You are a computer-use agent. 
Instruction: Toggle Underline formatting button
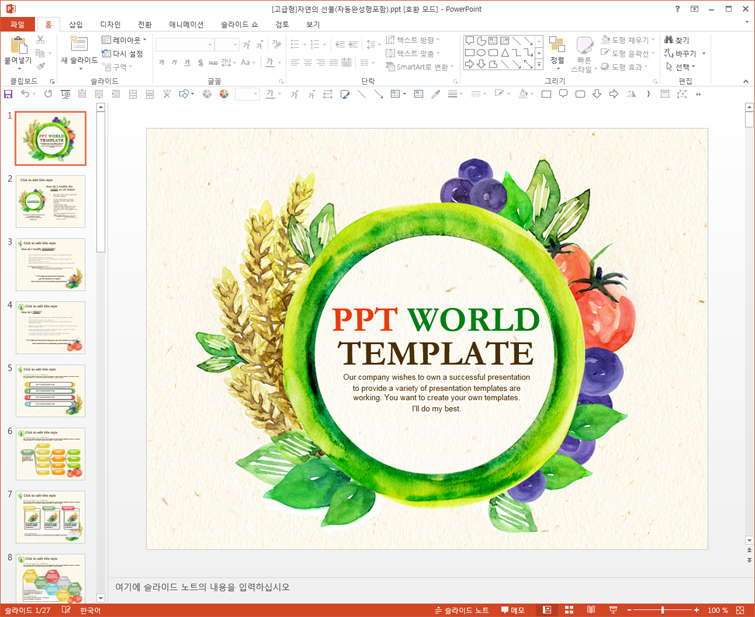pos(187,62)
